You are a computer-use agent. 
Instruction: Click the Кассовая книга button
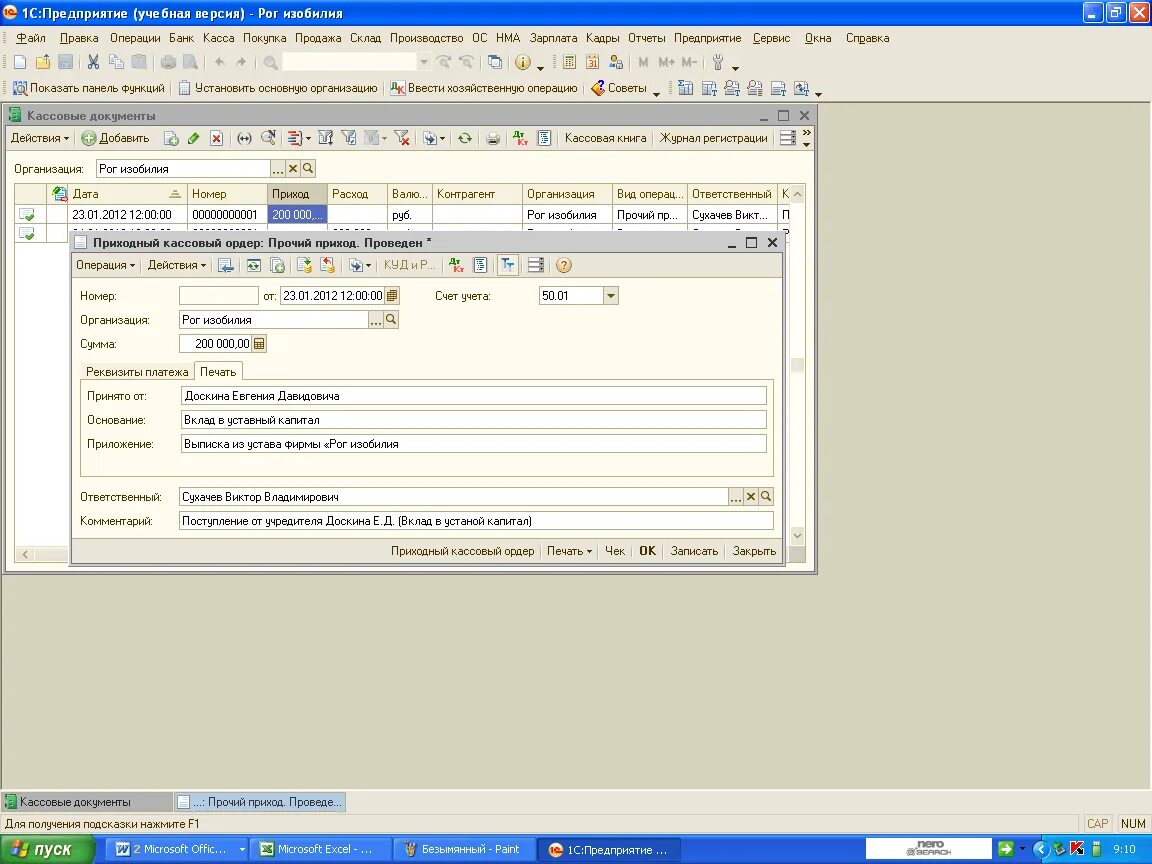coord(605,138)
